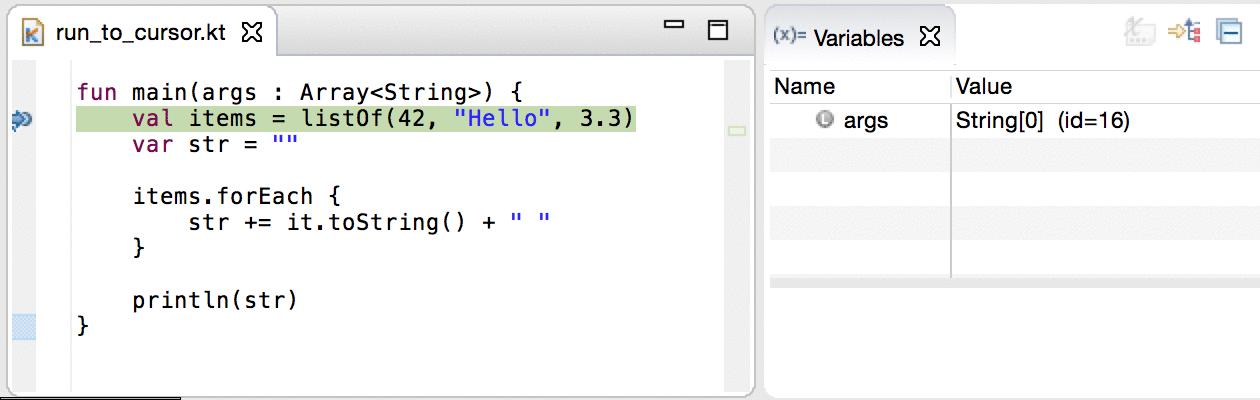Click the value String[0] (id=16)

click(x=1042, y=121)
